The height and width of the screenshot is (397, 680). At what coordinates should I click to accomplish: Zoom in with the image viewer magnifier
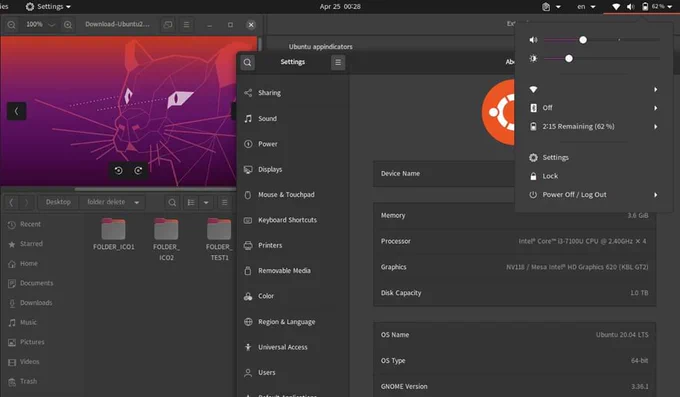[x=68, y=25]
